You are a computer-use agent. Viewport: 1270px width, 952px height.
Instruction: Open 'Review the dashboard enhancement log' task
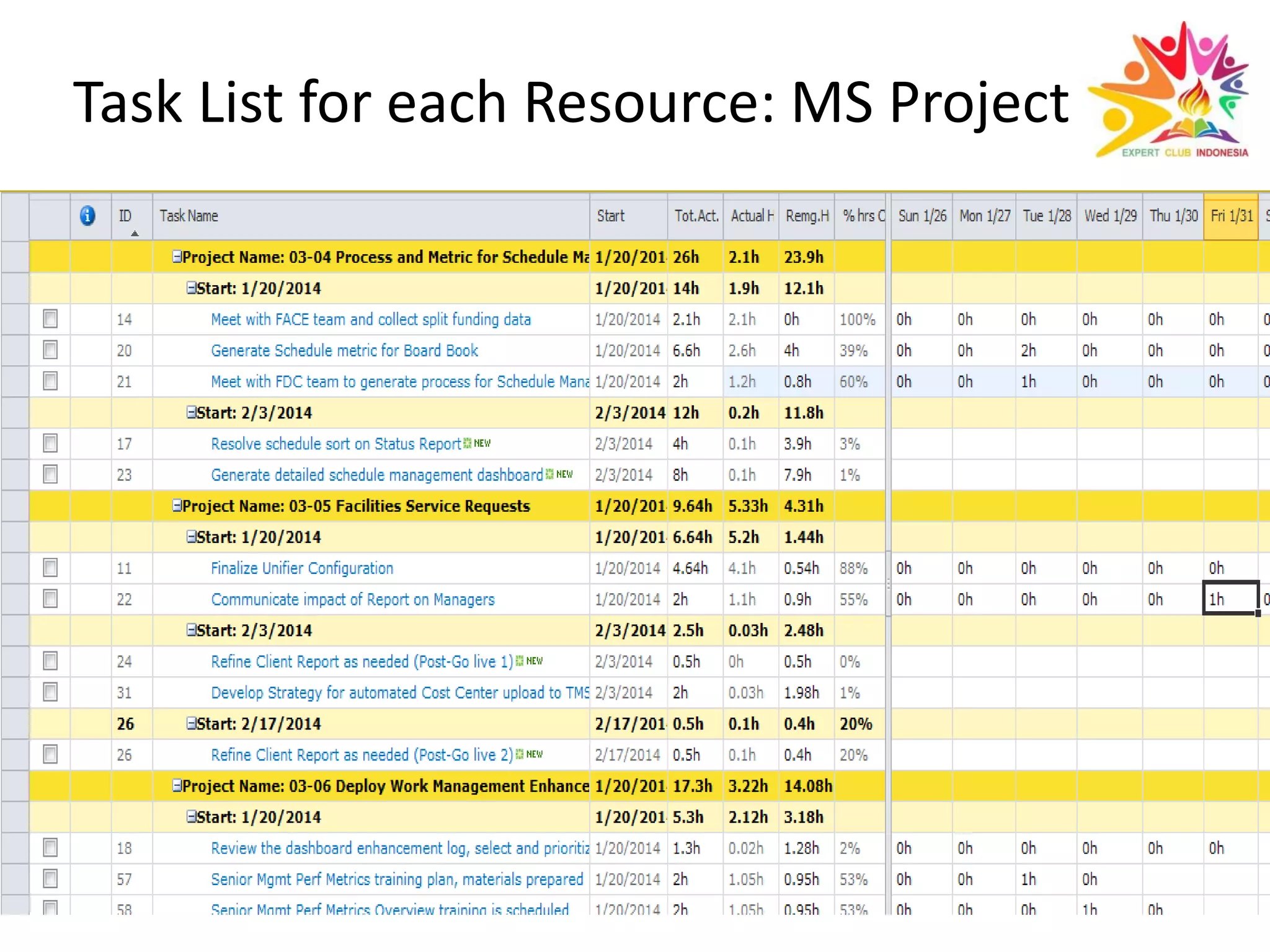(400, 848)
